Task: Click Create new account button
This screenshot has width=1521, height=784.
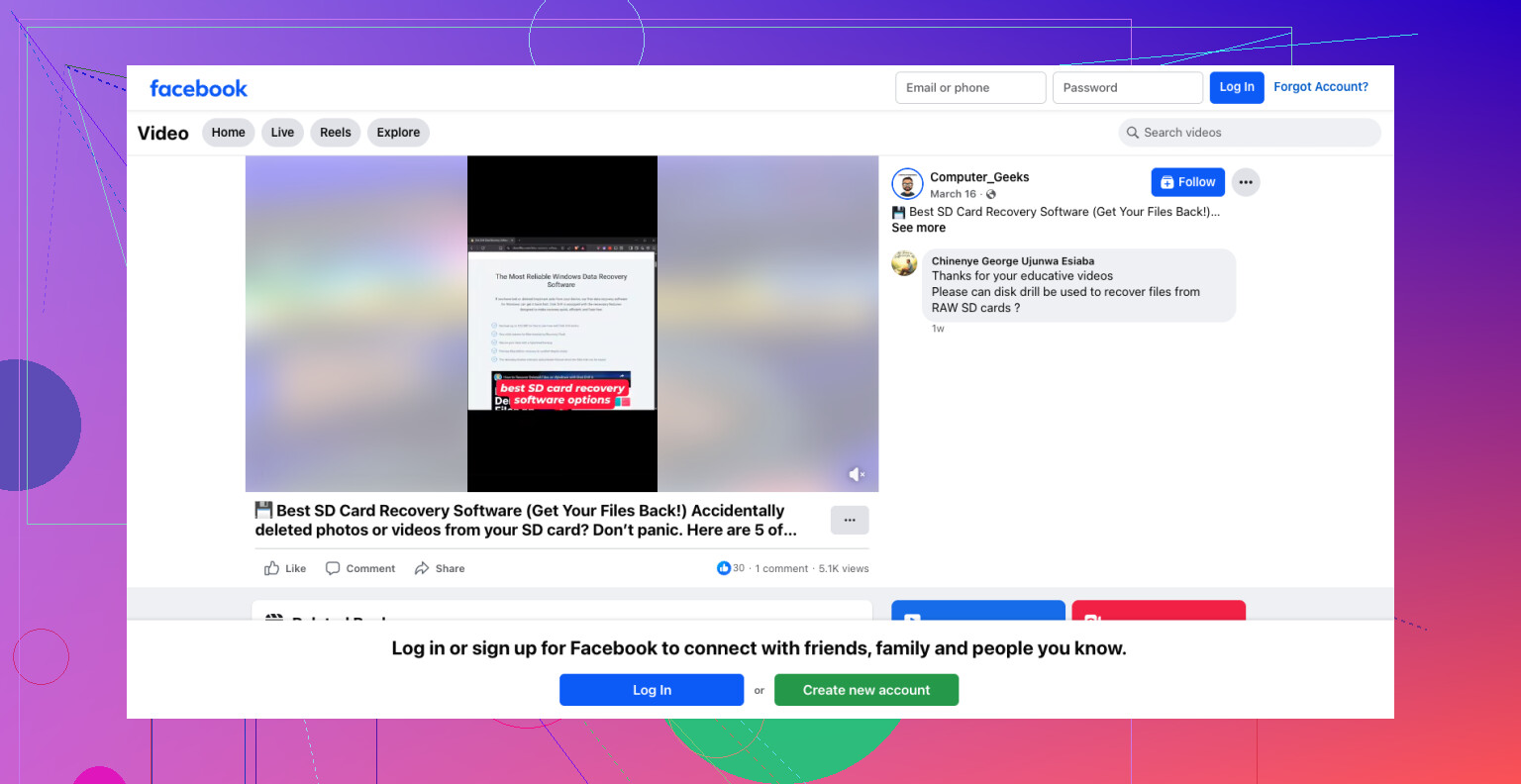Action: point(866,690)
